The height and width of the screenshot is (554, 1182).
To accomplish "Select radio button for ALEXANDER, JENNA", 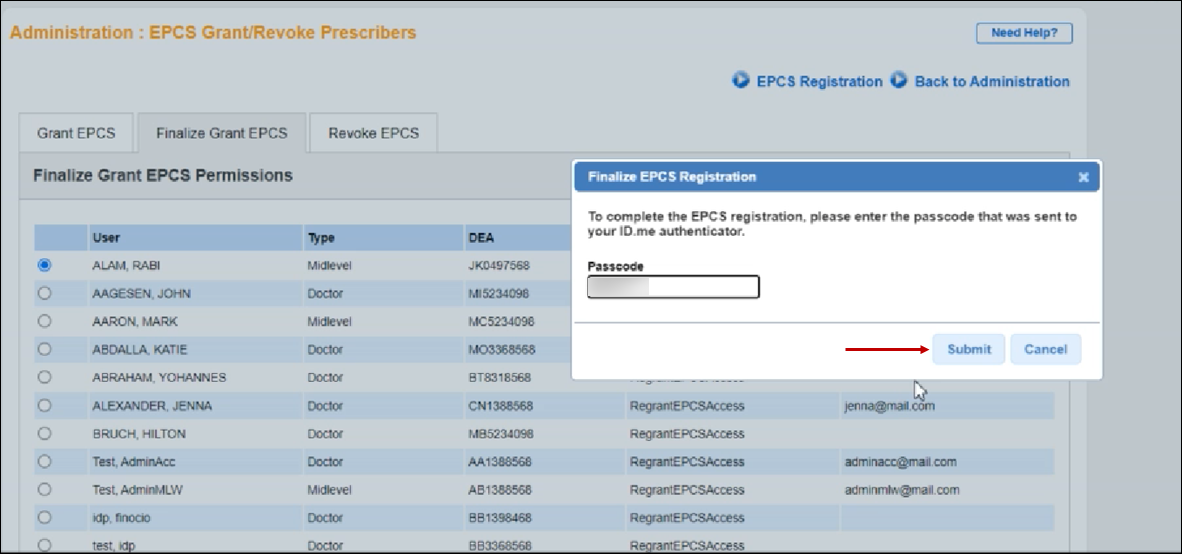I will [44, 406].
